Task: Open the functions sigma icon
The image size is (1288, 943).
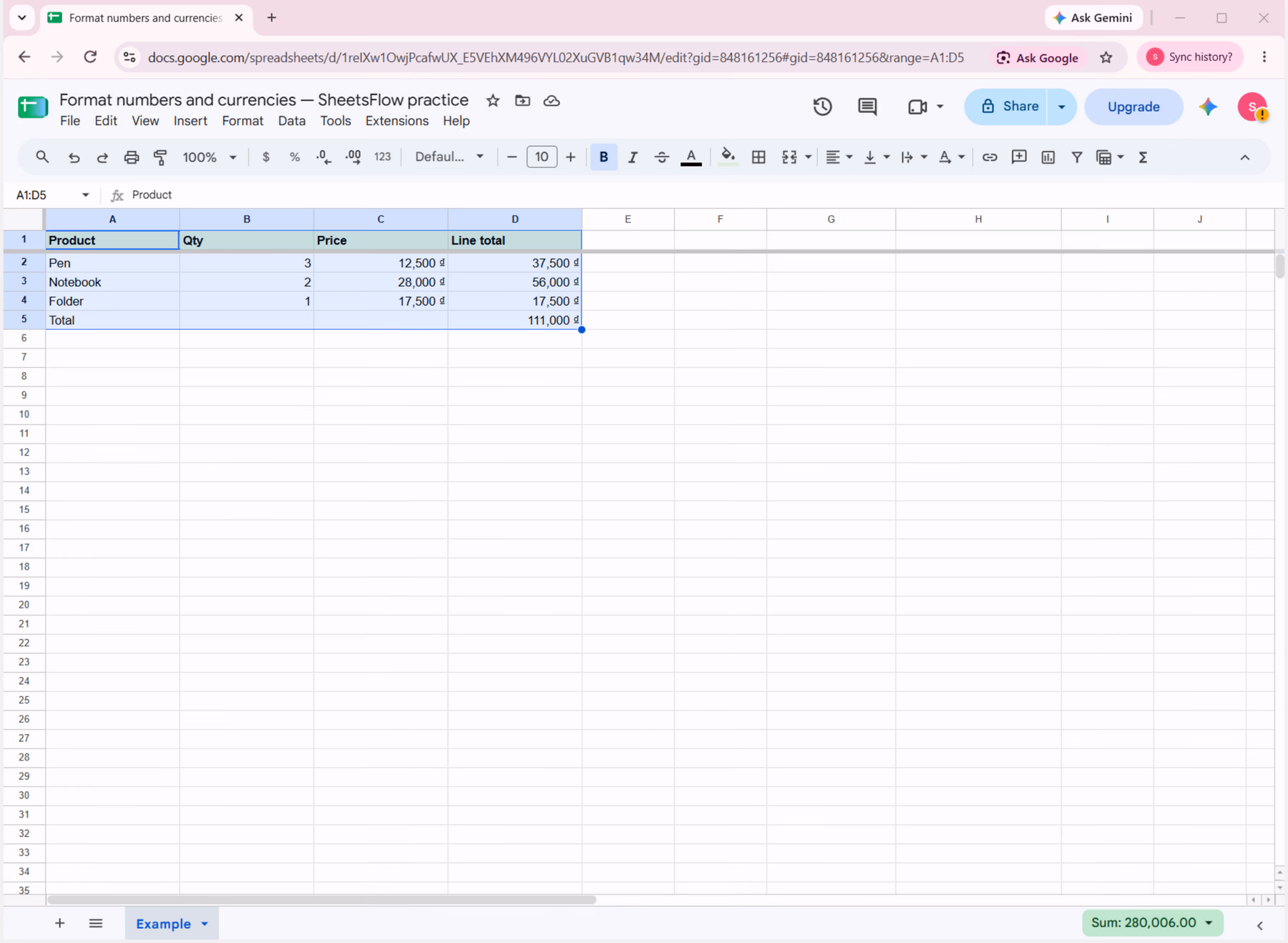Action: coord(1143,157)
